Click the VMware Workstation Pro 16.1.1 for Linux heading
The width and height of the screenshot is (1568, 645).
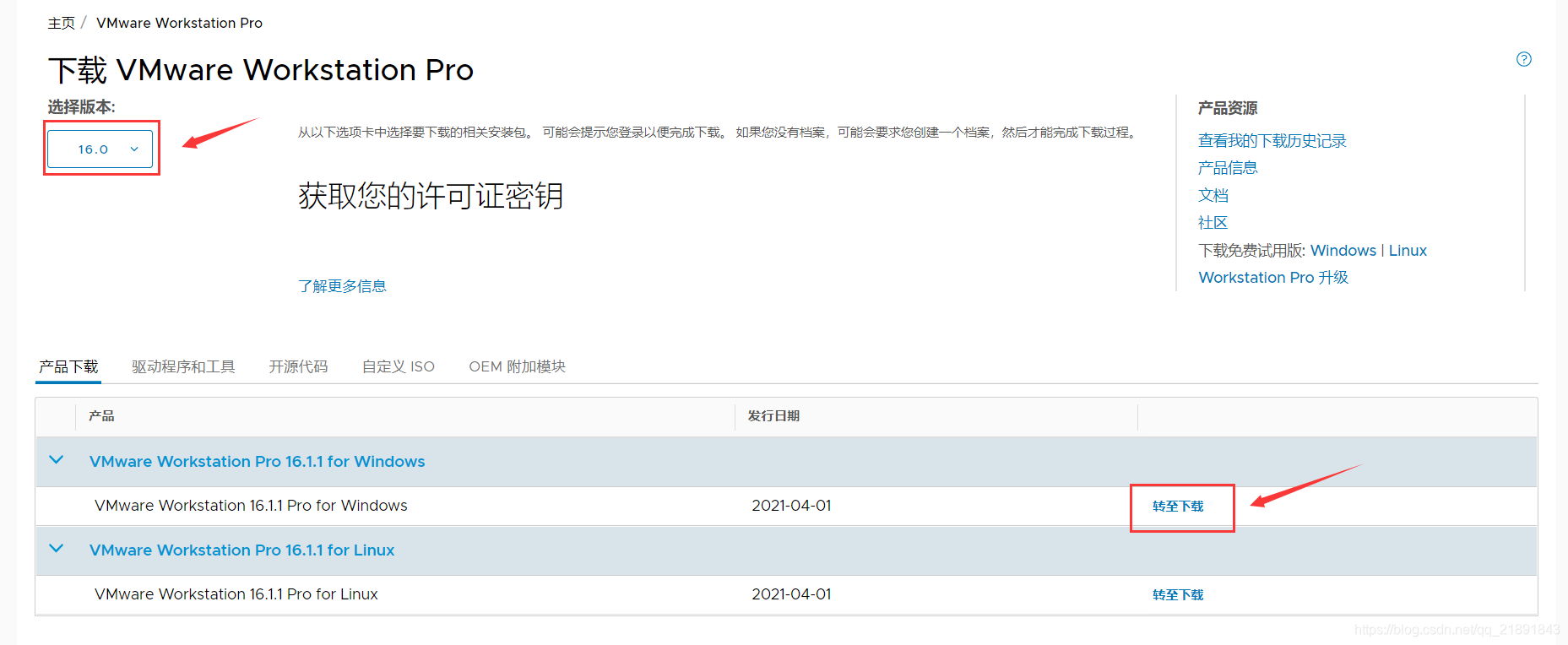(241, 550)
